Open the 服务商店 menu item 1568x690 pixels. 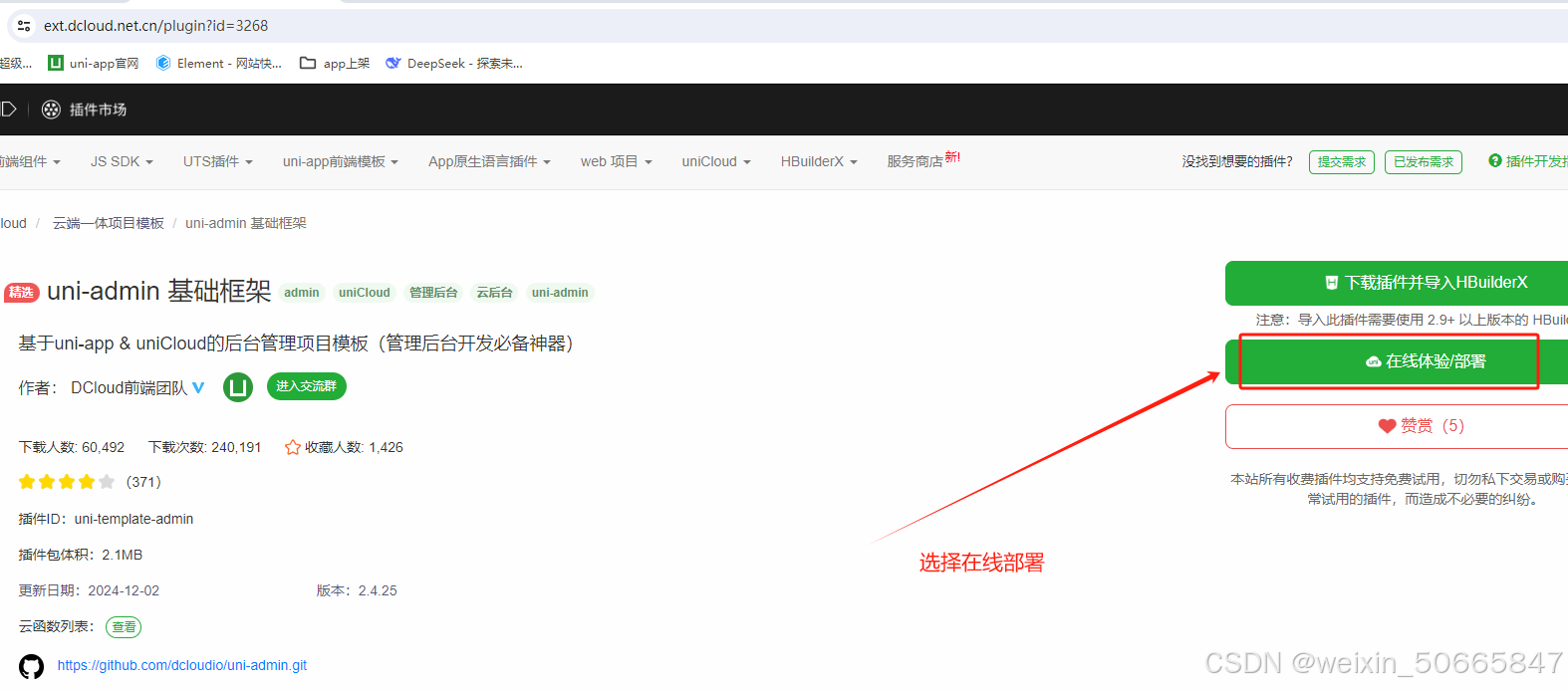coord(922,160)
